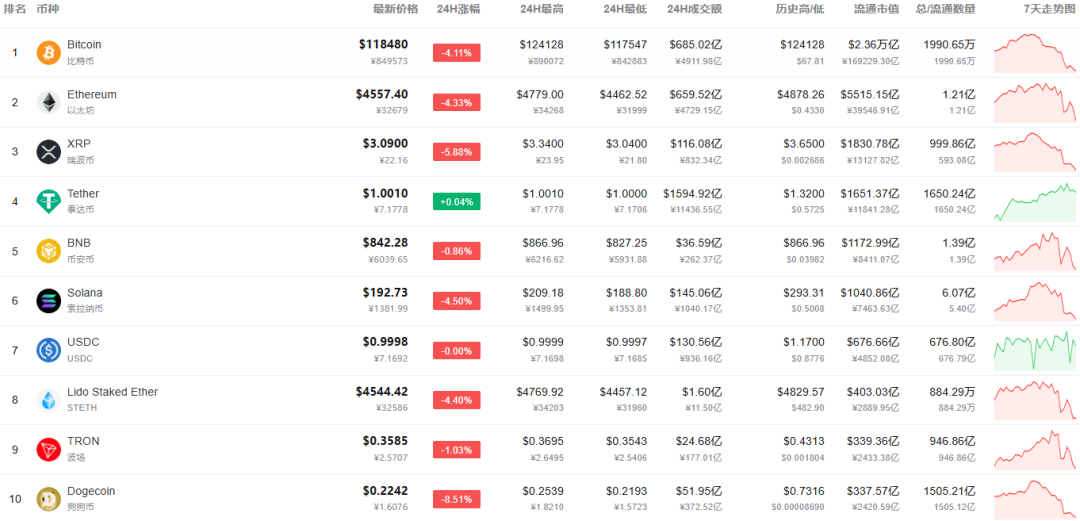This screenshot has width=1080, height=521.
Task: Sort by 24H涨幅 column header
Action: [x=458, y=10]
